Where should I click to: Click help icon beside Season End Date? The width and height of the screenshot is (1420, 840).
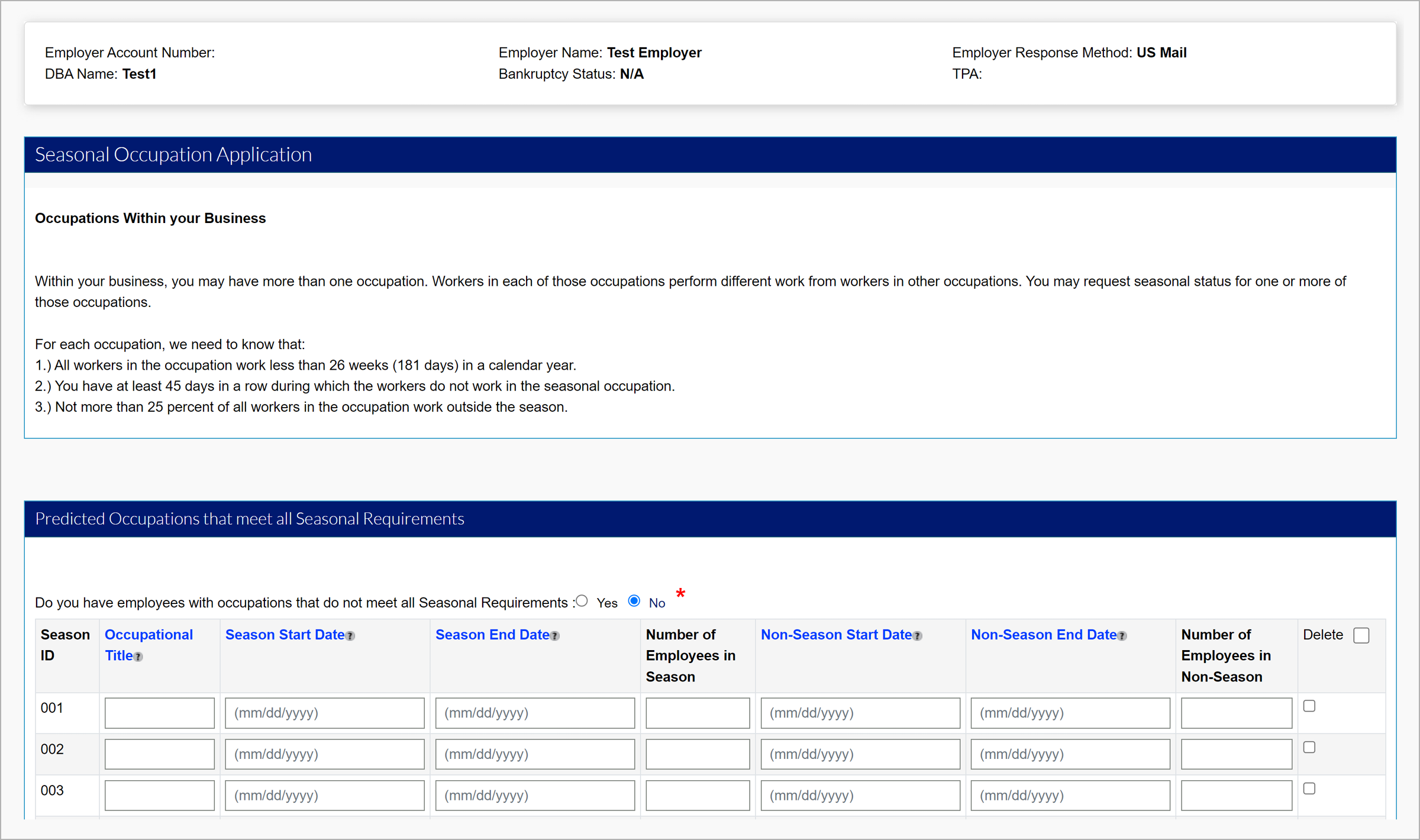554,636
